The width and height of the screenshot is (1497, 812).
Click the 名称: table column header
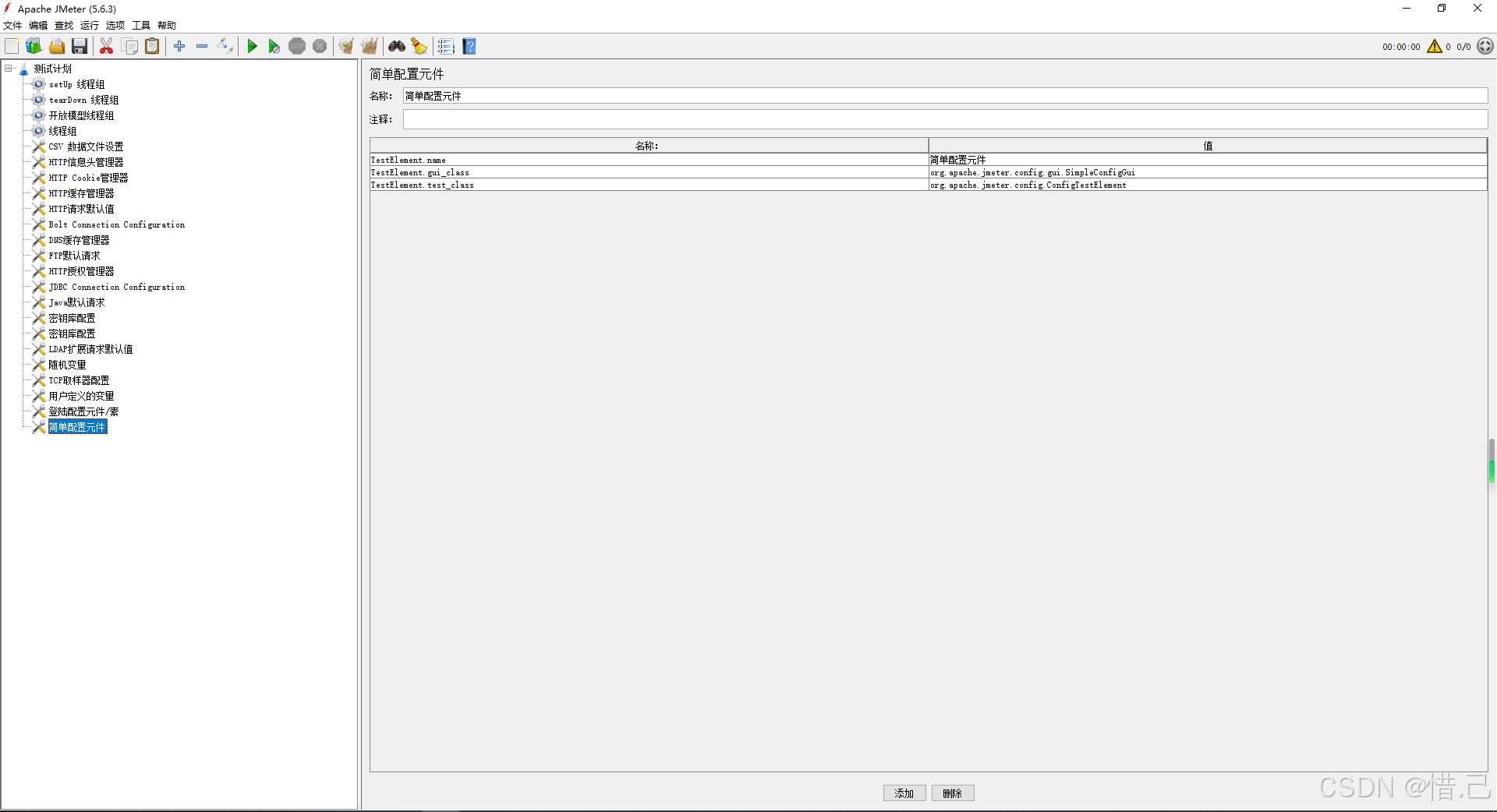point(649,146)
